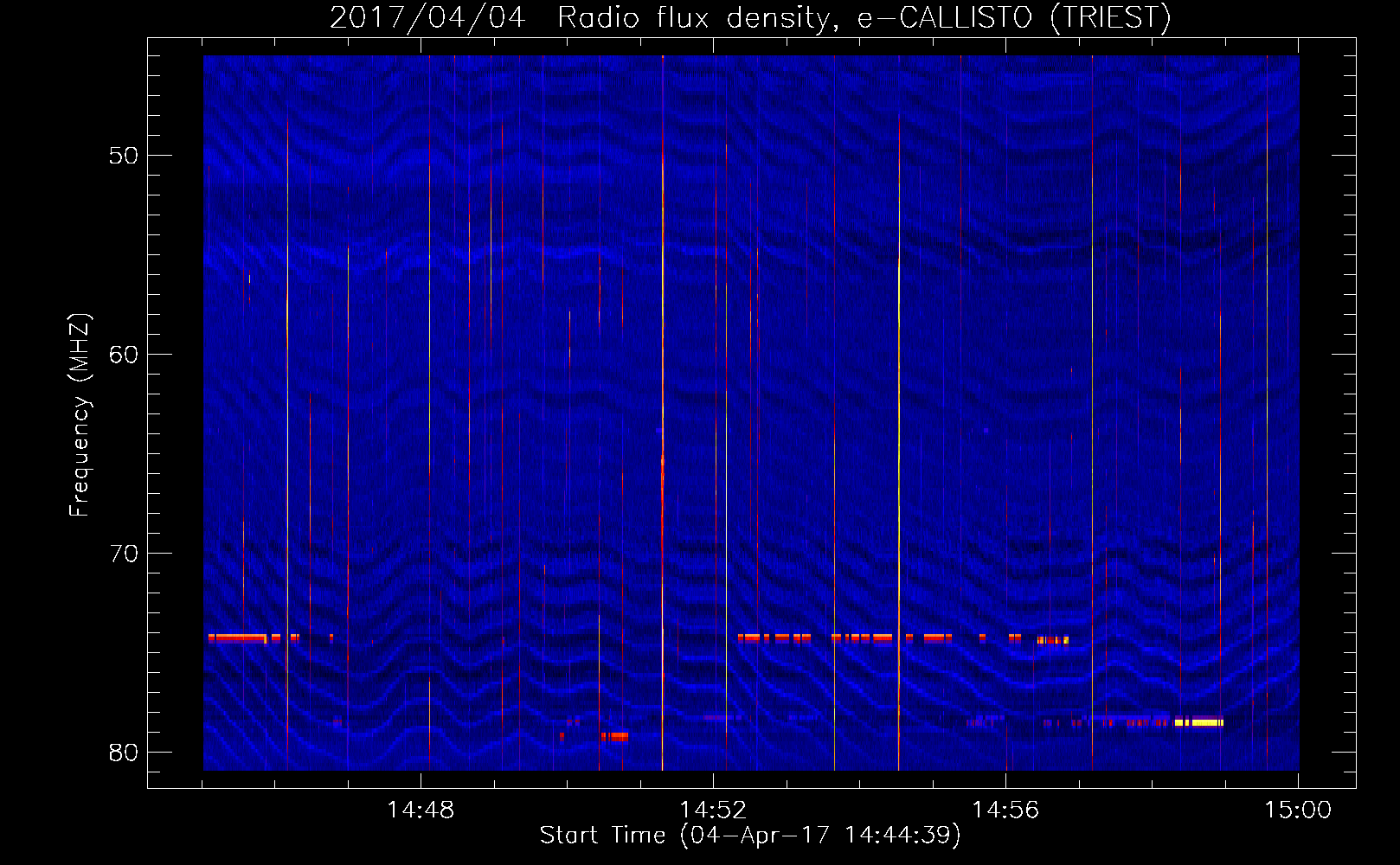Click the 14:56 time axis label
This screenshot has width=1400, height=865.
click(1005, 810)
